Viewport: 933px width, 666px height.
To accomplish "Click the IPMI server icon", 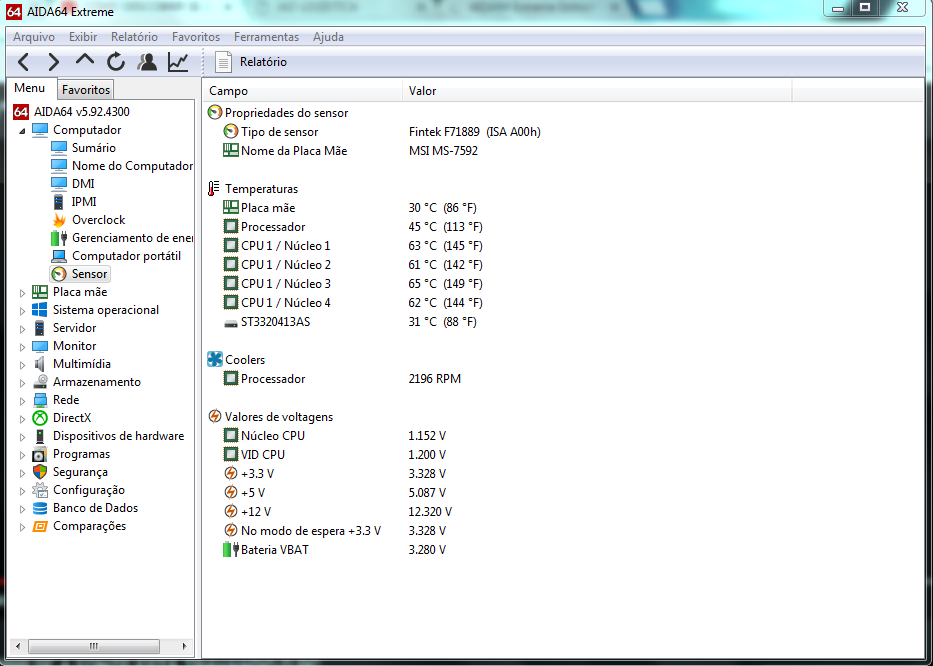I will (x=58, y=202).
